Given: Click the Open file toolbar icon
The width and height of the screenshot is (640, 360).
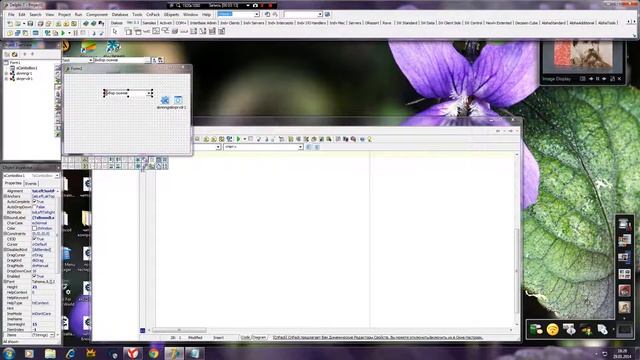Looking at the screenshot, I should click(18, 24).
